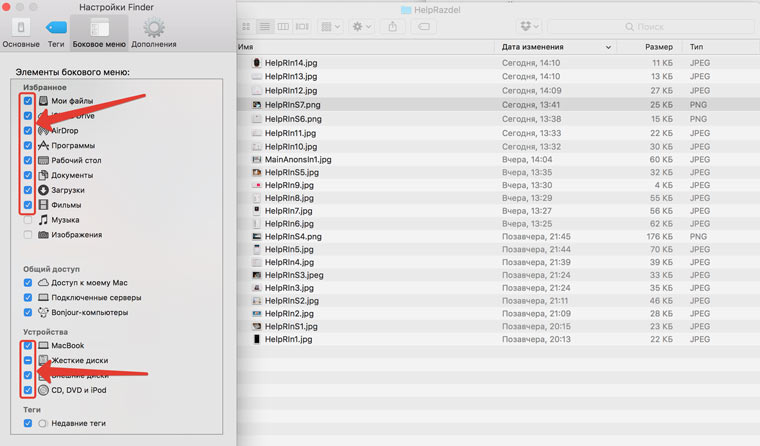This screenshot has height=446, width=760.
Task: Open the Дополнения preferences tab
Action: (154, 33)
